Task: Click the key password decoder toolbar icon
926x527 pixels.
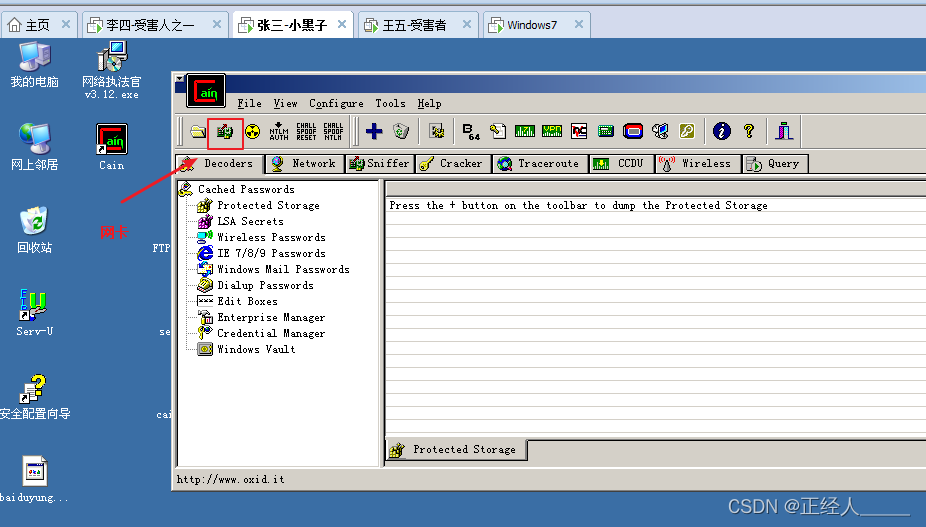Action: coord(687,131)
